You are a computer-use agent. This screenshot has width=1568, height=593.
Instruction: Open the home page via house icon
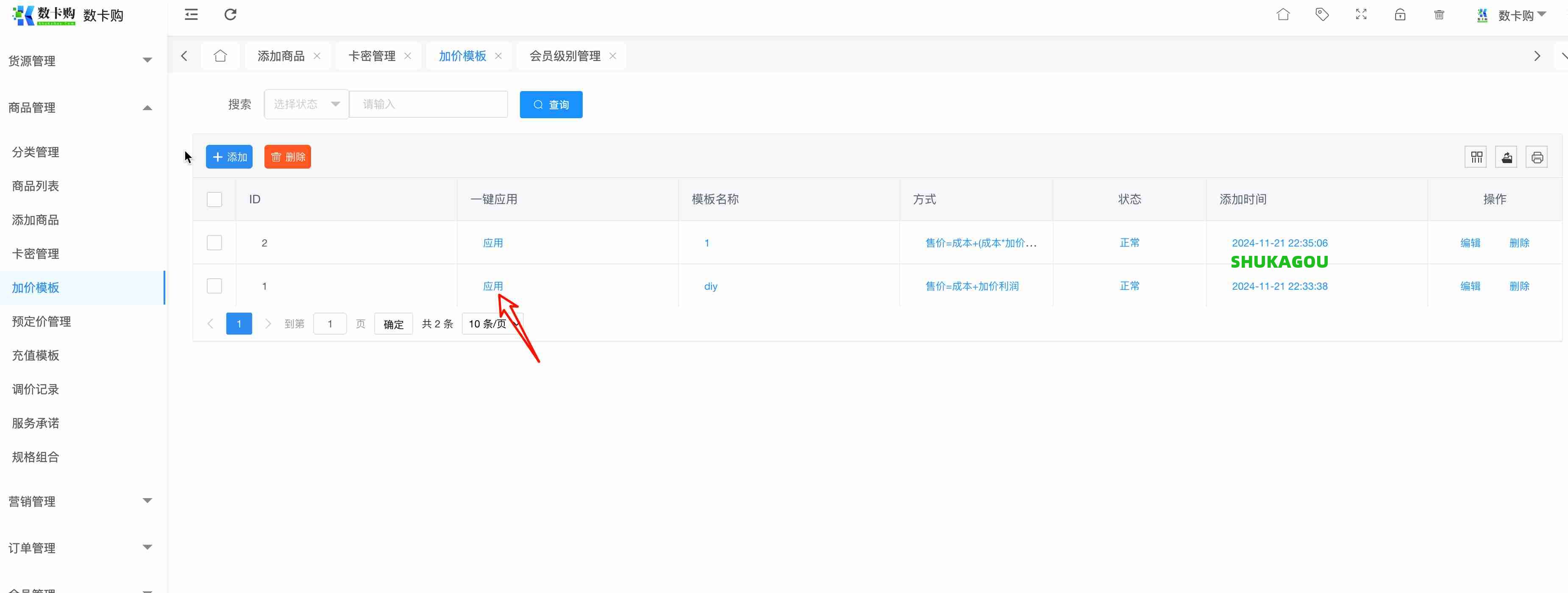coord(1283,14)
